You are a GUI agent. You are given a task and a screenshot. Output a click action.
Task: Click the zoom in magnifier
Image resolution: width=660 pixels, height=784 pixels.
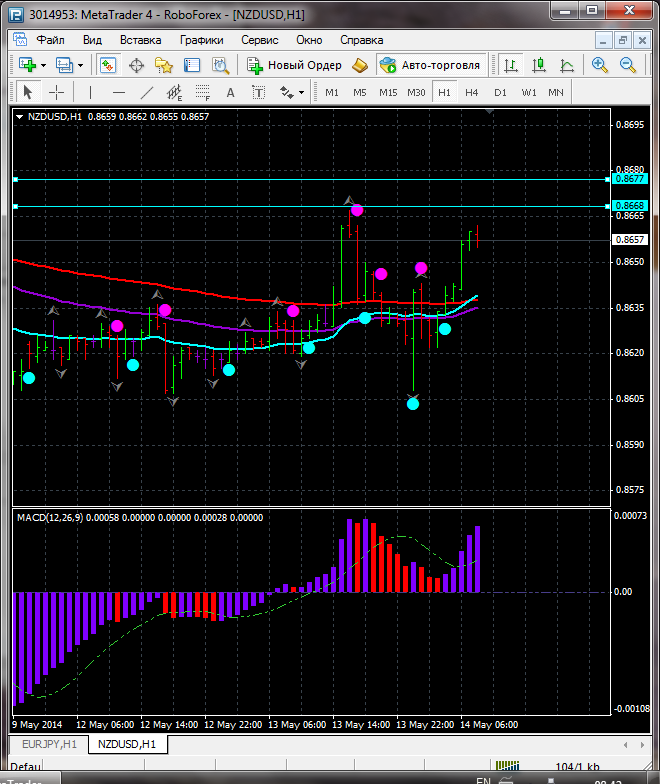pyautogui.click(x=600, y=65)
